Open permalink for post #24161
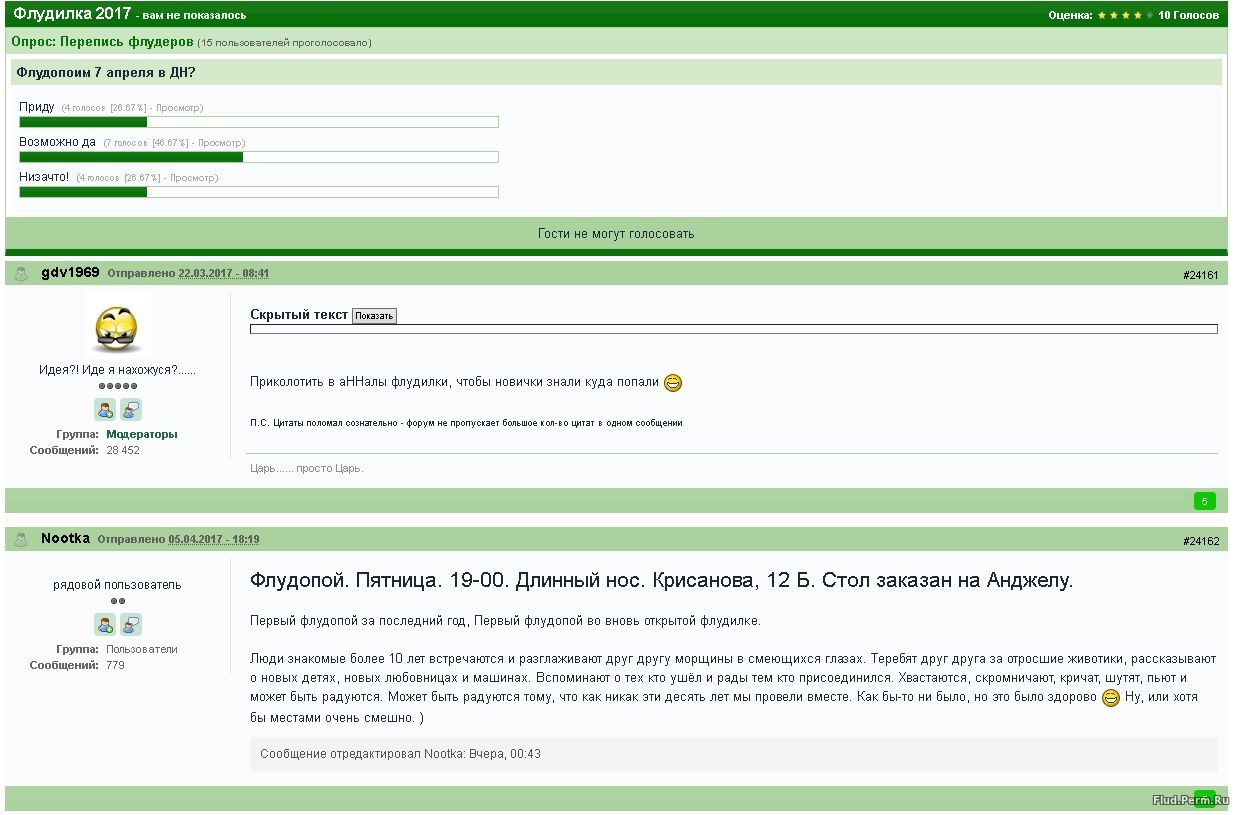The image size is (1240, 815). click(1200, 275)
